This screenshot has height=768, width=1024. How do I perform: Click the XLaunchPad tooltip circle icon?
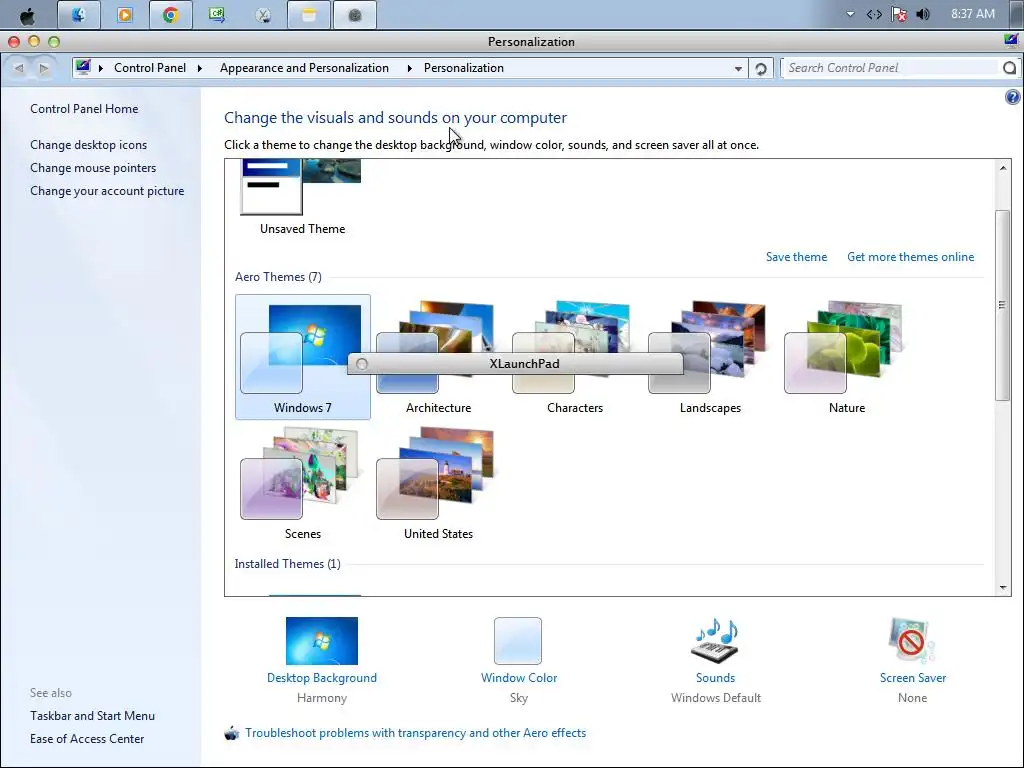(x=362, y=364)
